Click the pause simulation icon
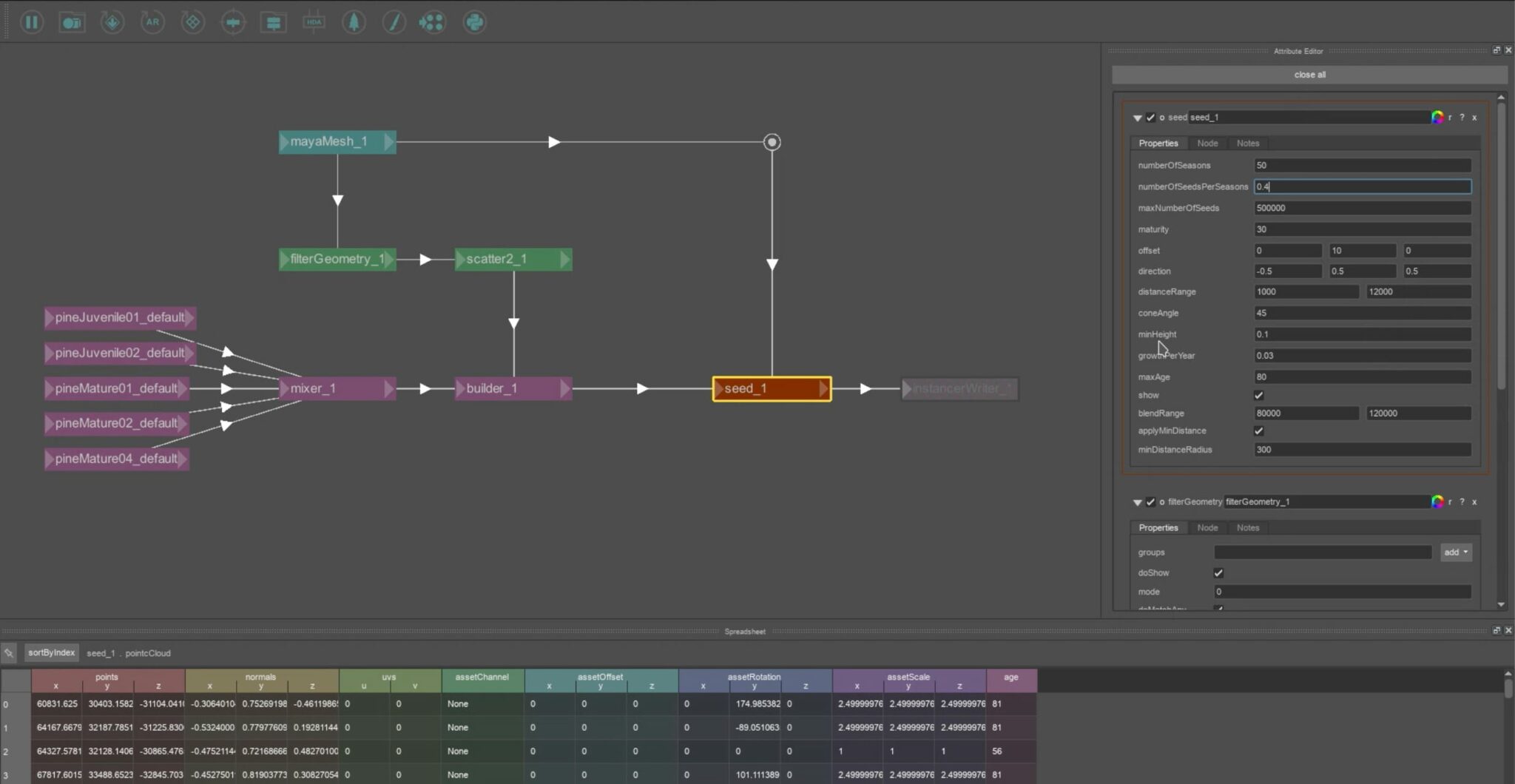 [33, 22]
